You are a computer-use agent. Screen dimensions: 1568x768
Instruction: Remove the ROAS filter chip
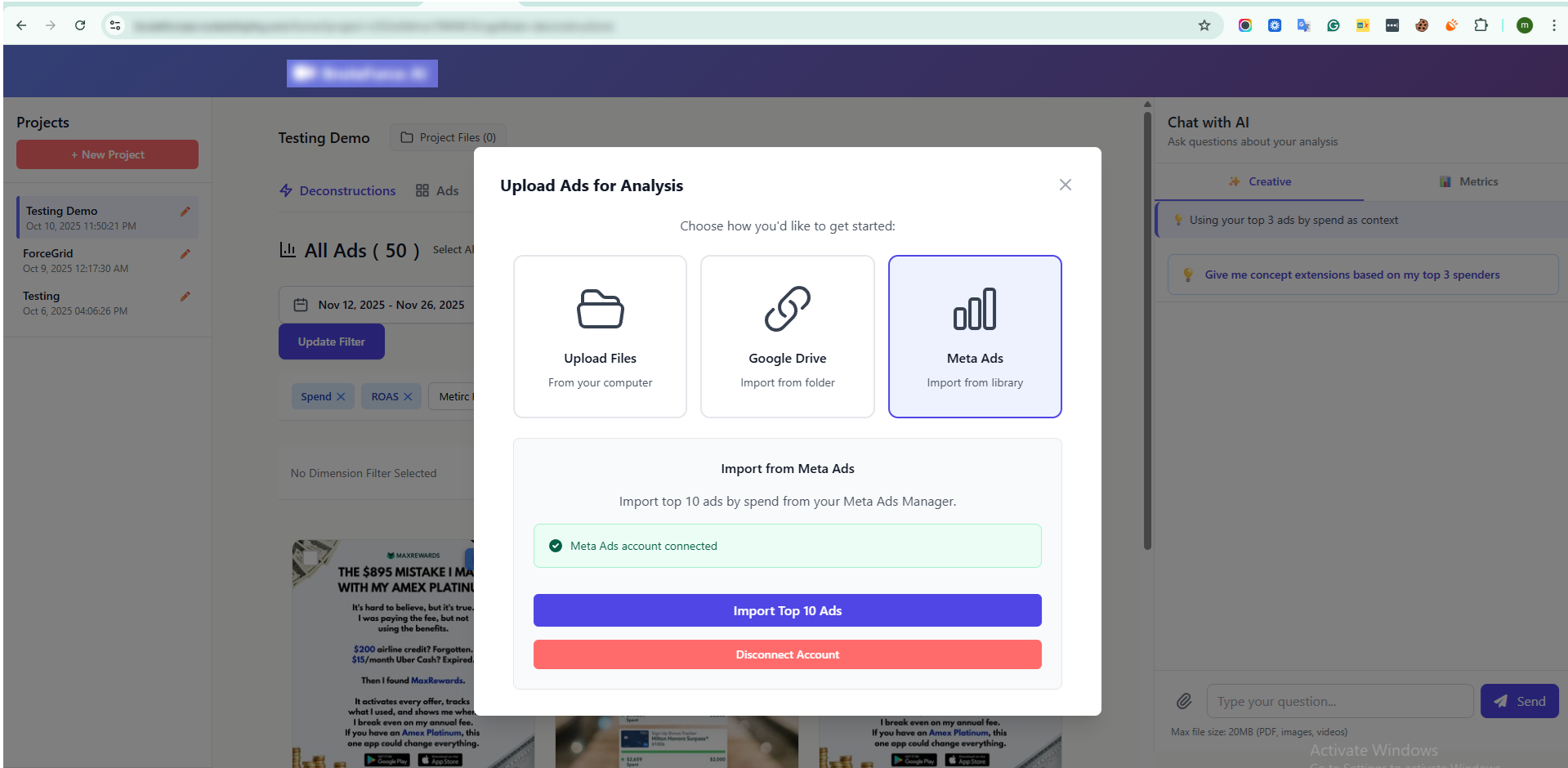(x=408, y=397)
